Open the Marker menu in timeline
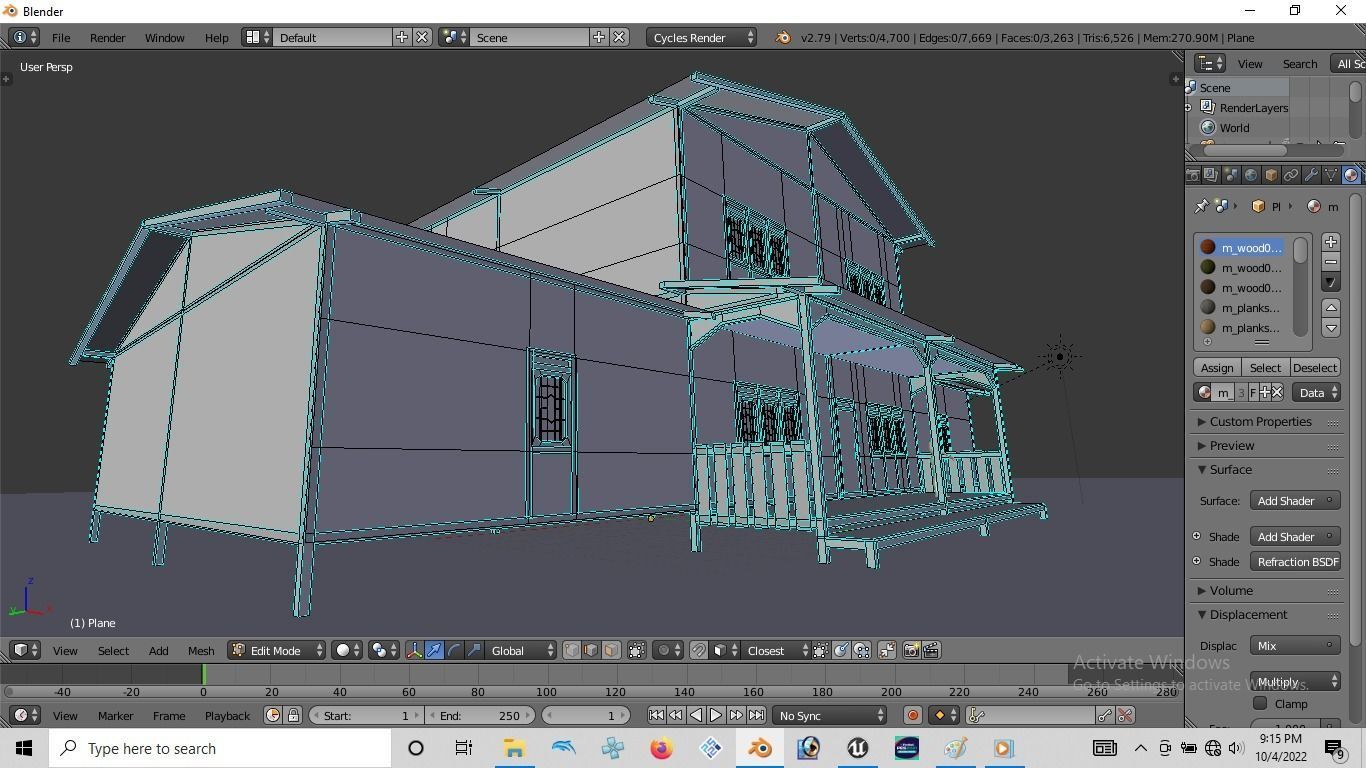Image resolution: width=1366 pixels, height=768 pixels. click(x=115, y=715)
